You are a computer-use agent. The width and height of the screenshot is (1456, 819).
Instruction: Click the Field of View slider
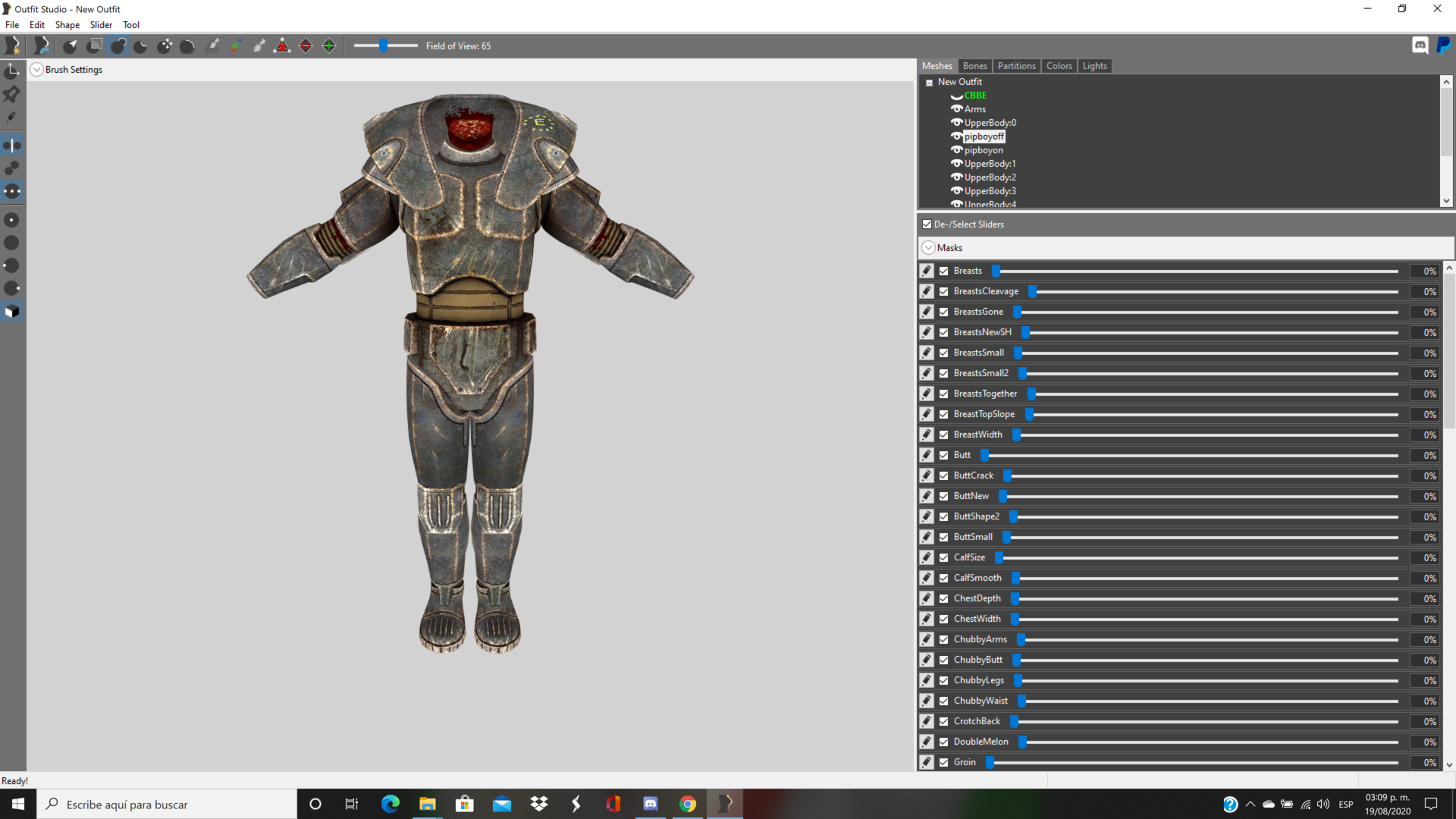coord(385,46)
